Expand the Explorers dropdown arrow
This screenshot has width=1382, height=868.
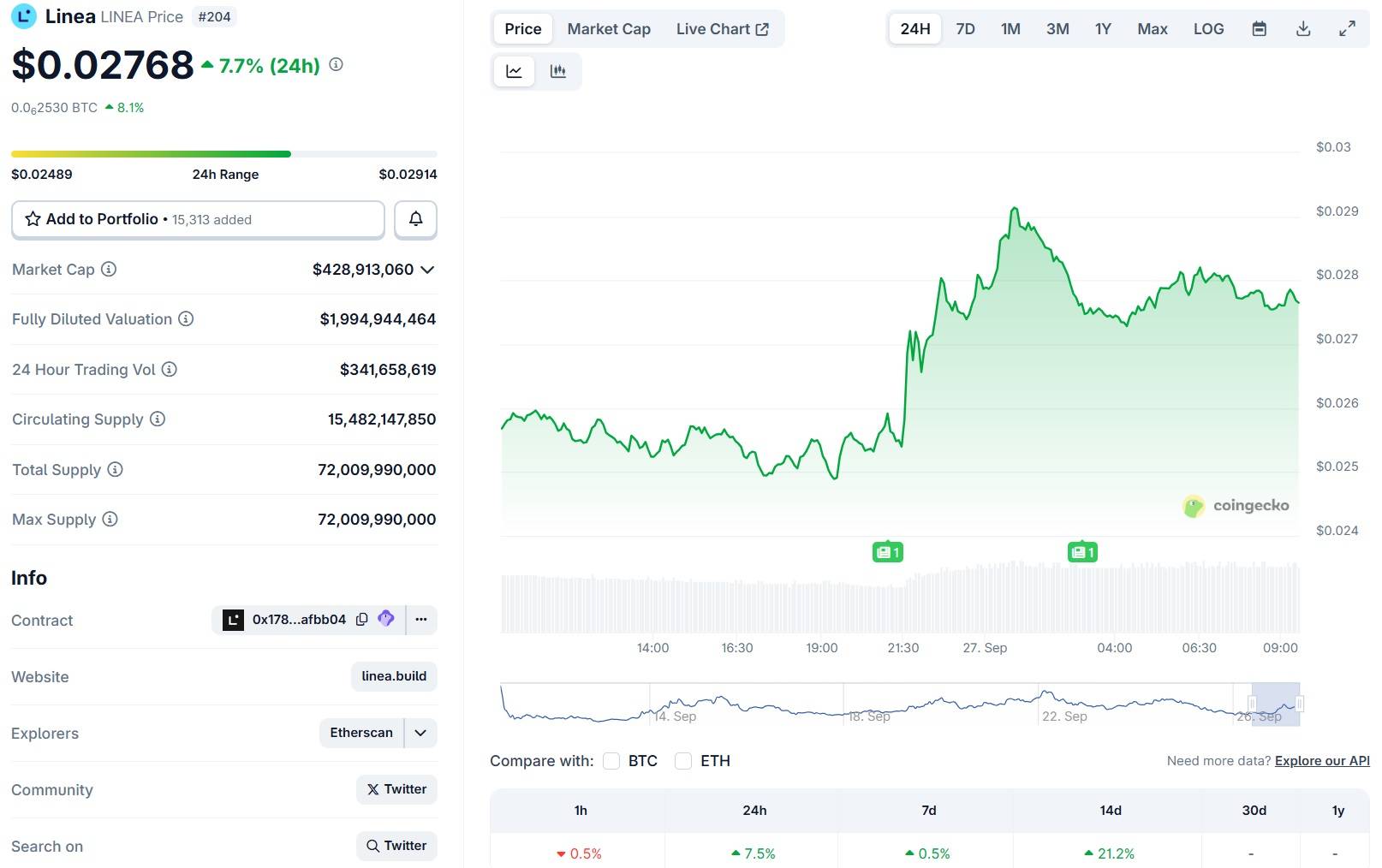pyautogui.click(x=420, y=733)
